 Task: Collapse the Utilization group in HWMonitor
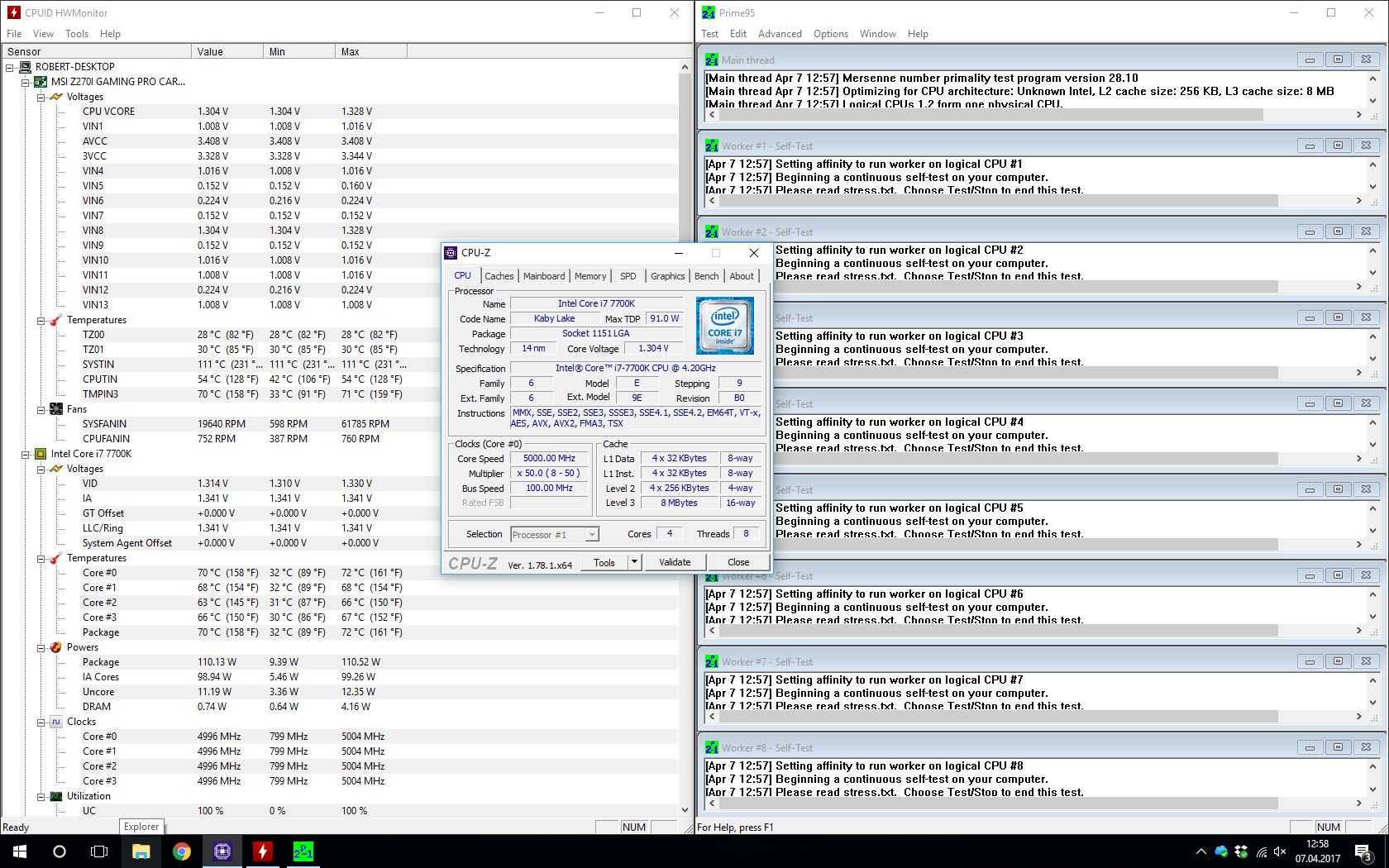41,796
